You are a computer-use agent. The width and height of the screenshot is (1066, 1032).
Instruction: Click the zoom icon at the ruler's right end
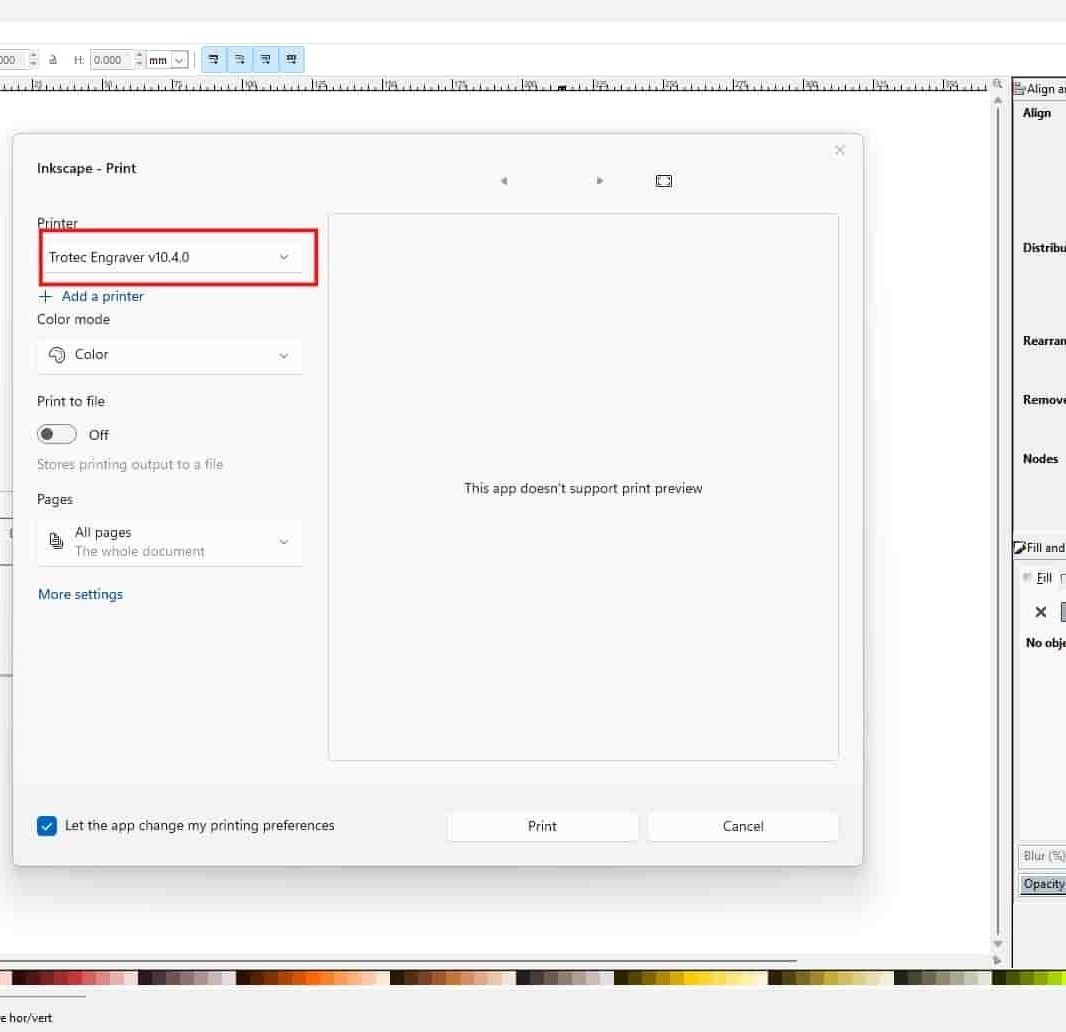coord(997,84)
